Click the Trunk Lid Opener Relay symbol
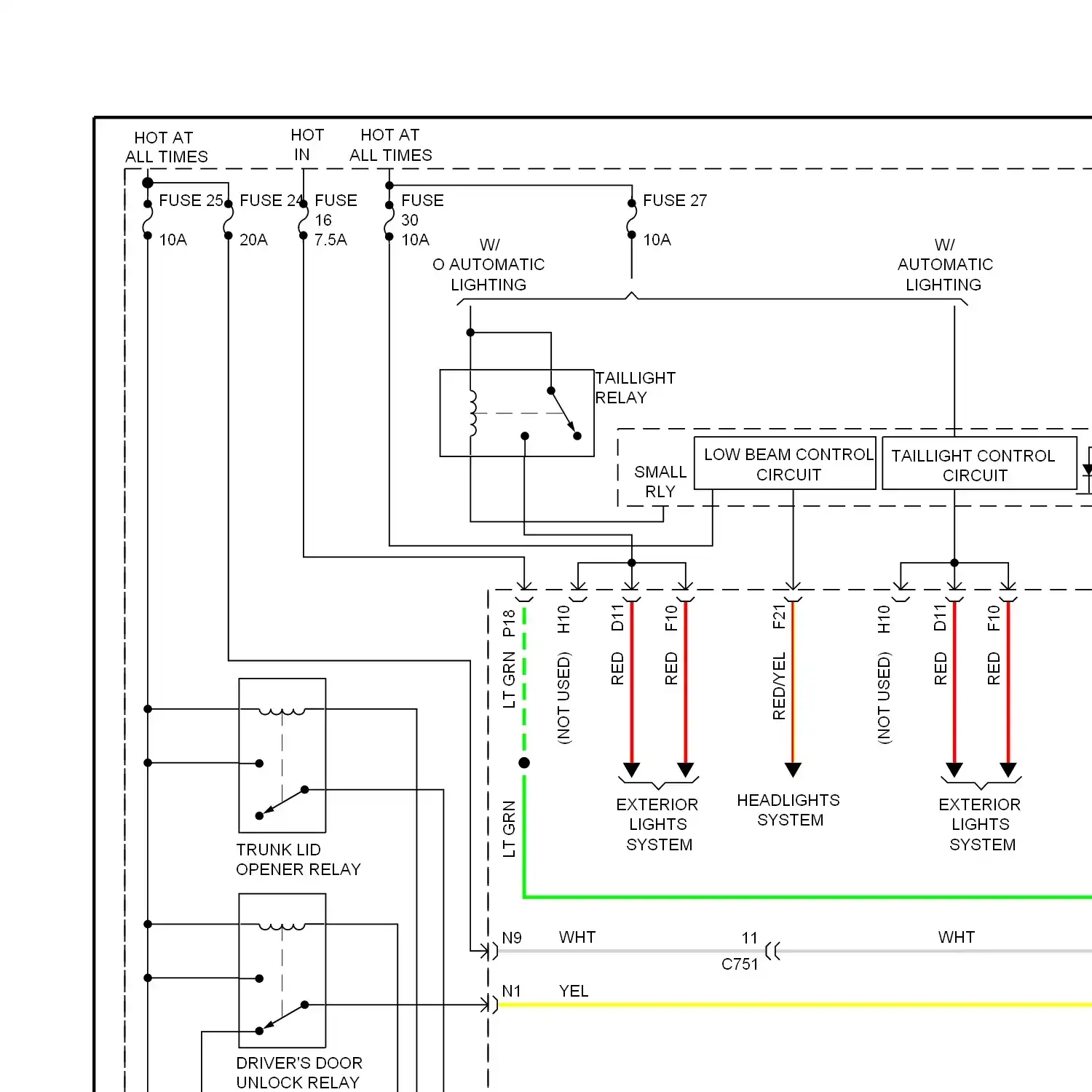1092x1092 pixels. click(282, 753)
